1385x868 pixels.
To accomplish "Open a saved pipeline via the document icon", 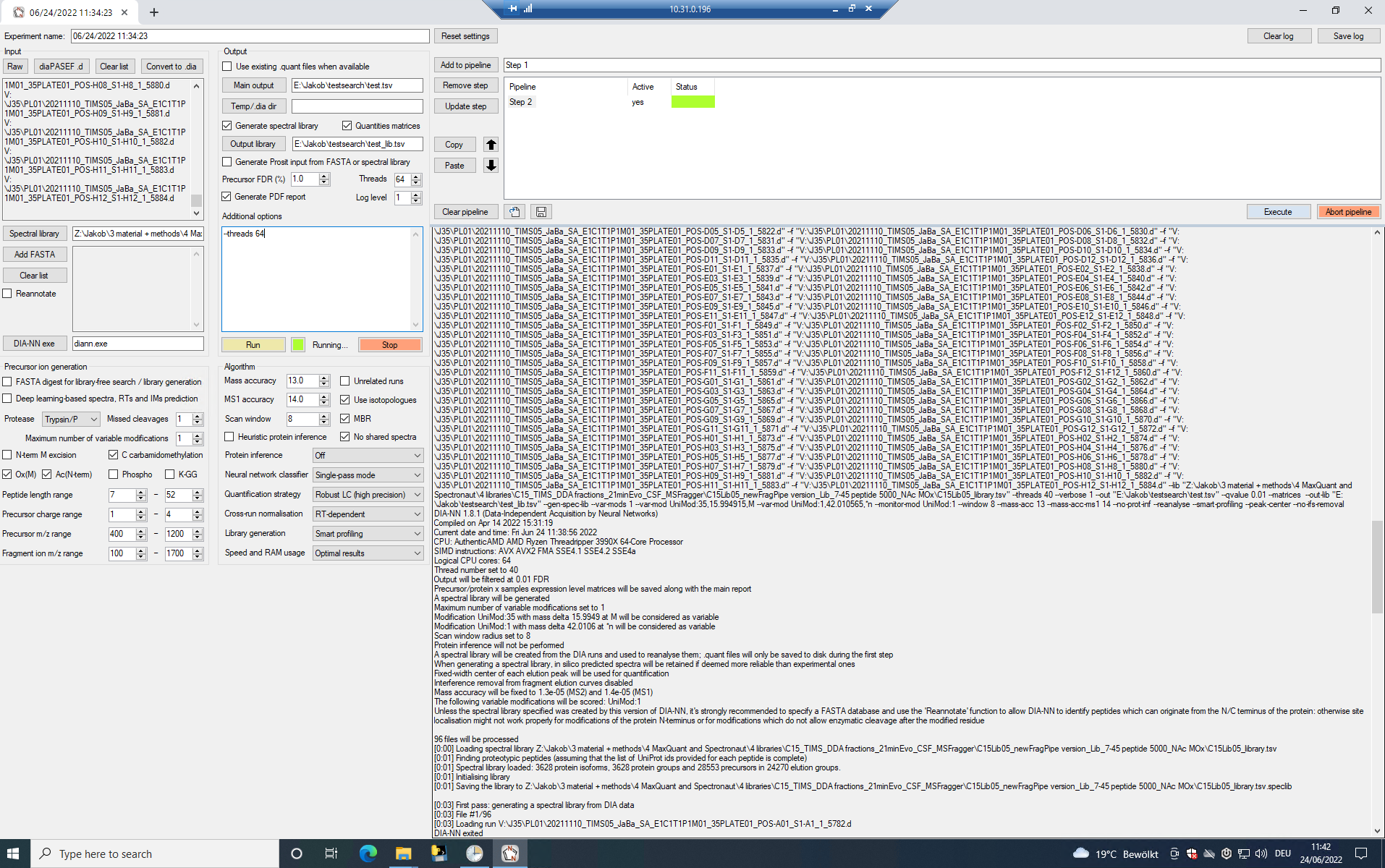I will pyautogui.click(x=514, y=211).
